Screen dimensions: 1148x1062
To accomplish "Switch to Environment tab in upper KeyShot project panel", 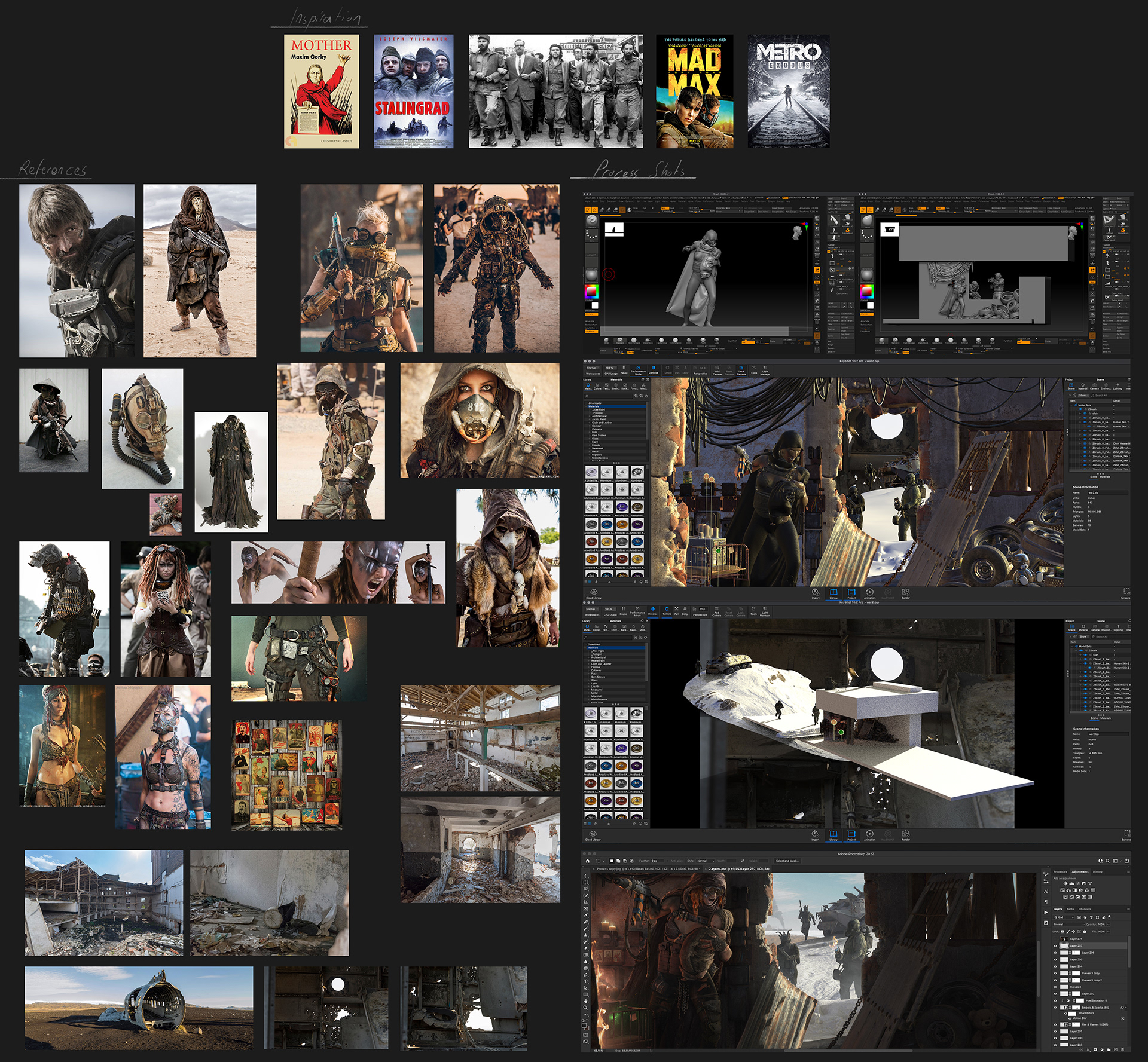I will (1106, 385).
